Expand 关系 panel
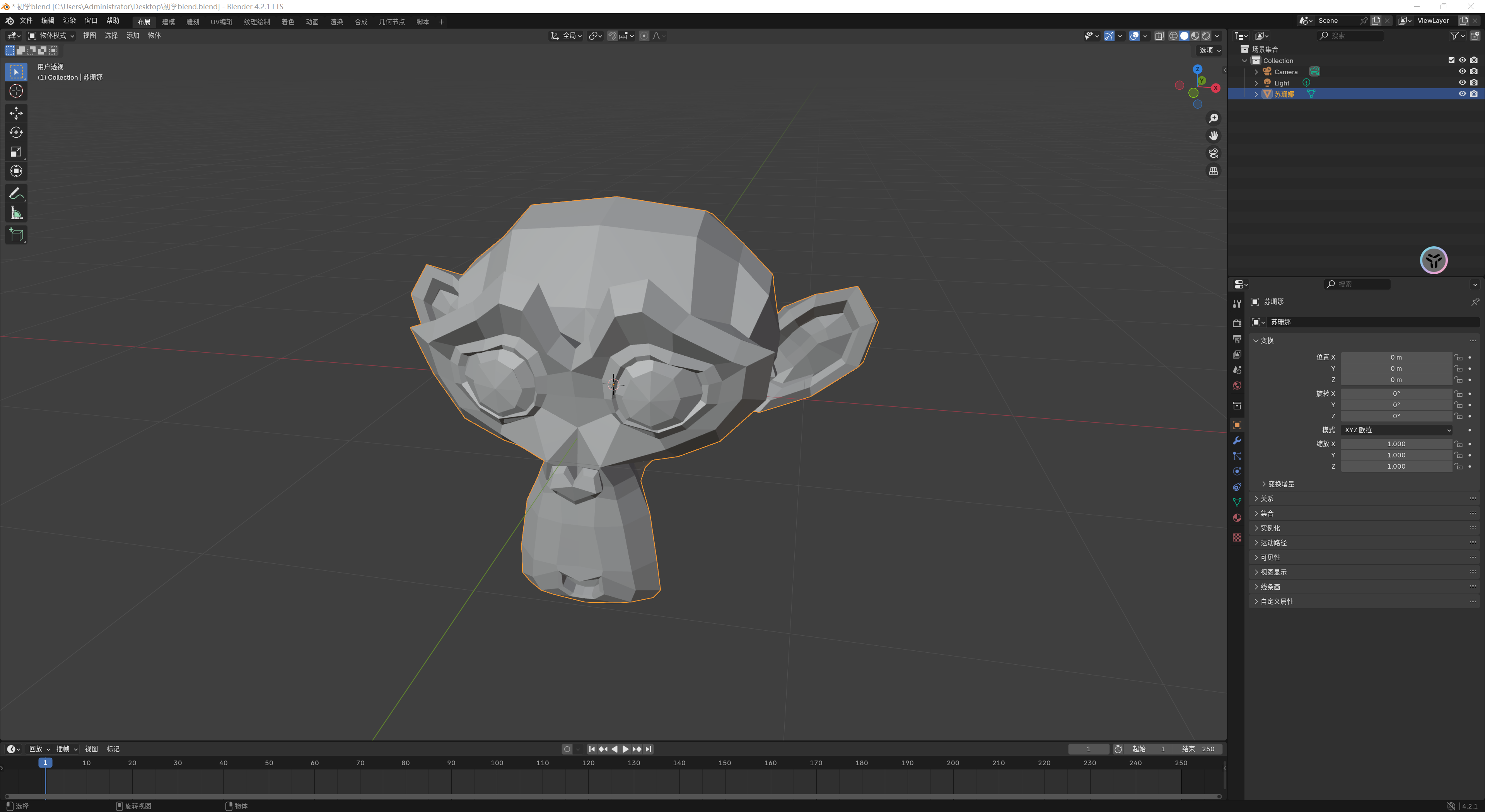 [1266, 498]
